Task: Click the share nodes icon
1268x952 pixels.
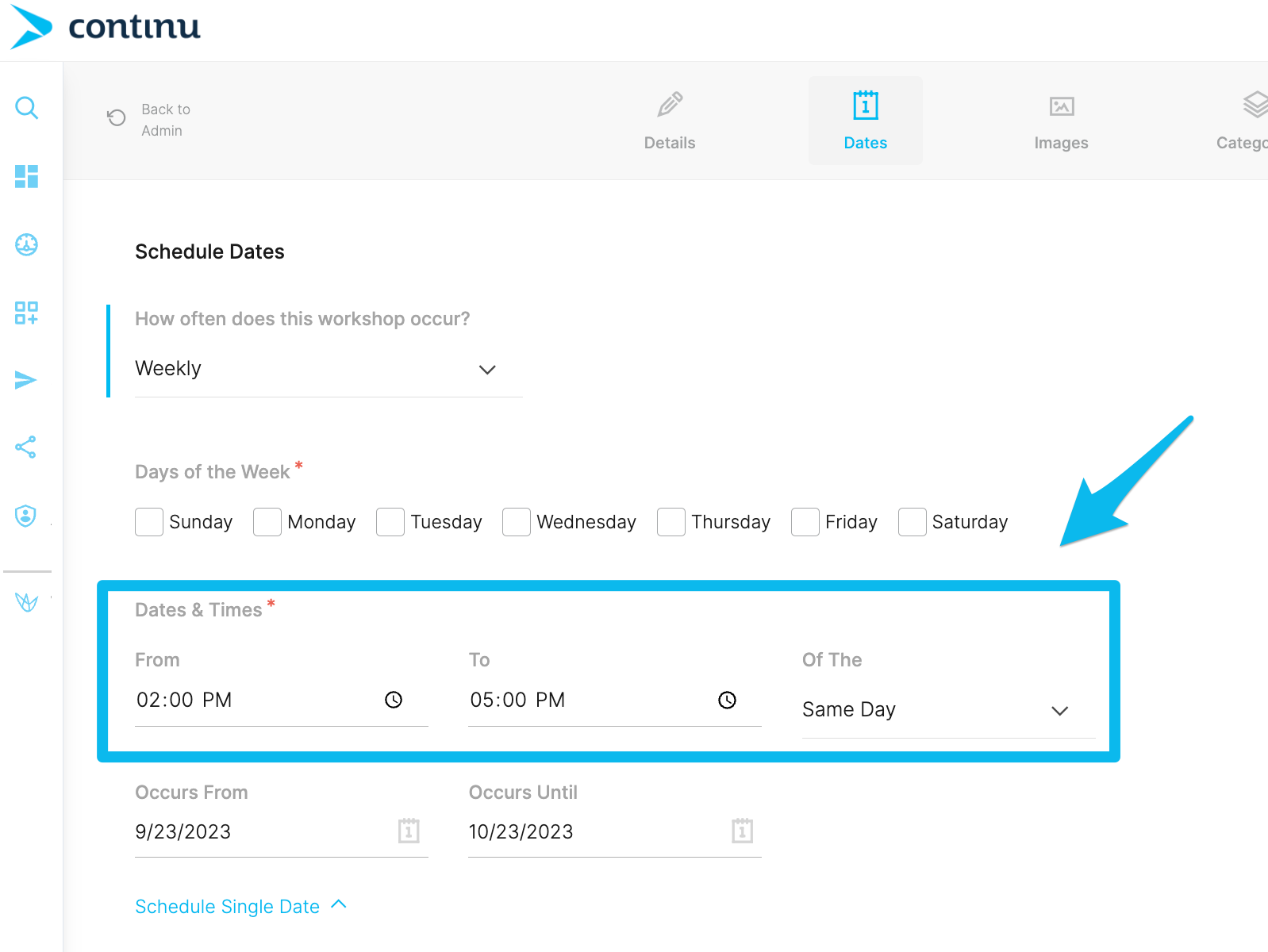Action: 26,447
